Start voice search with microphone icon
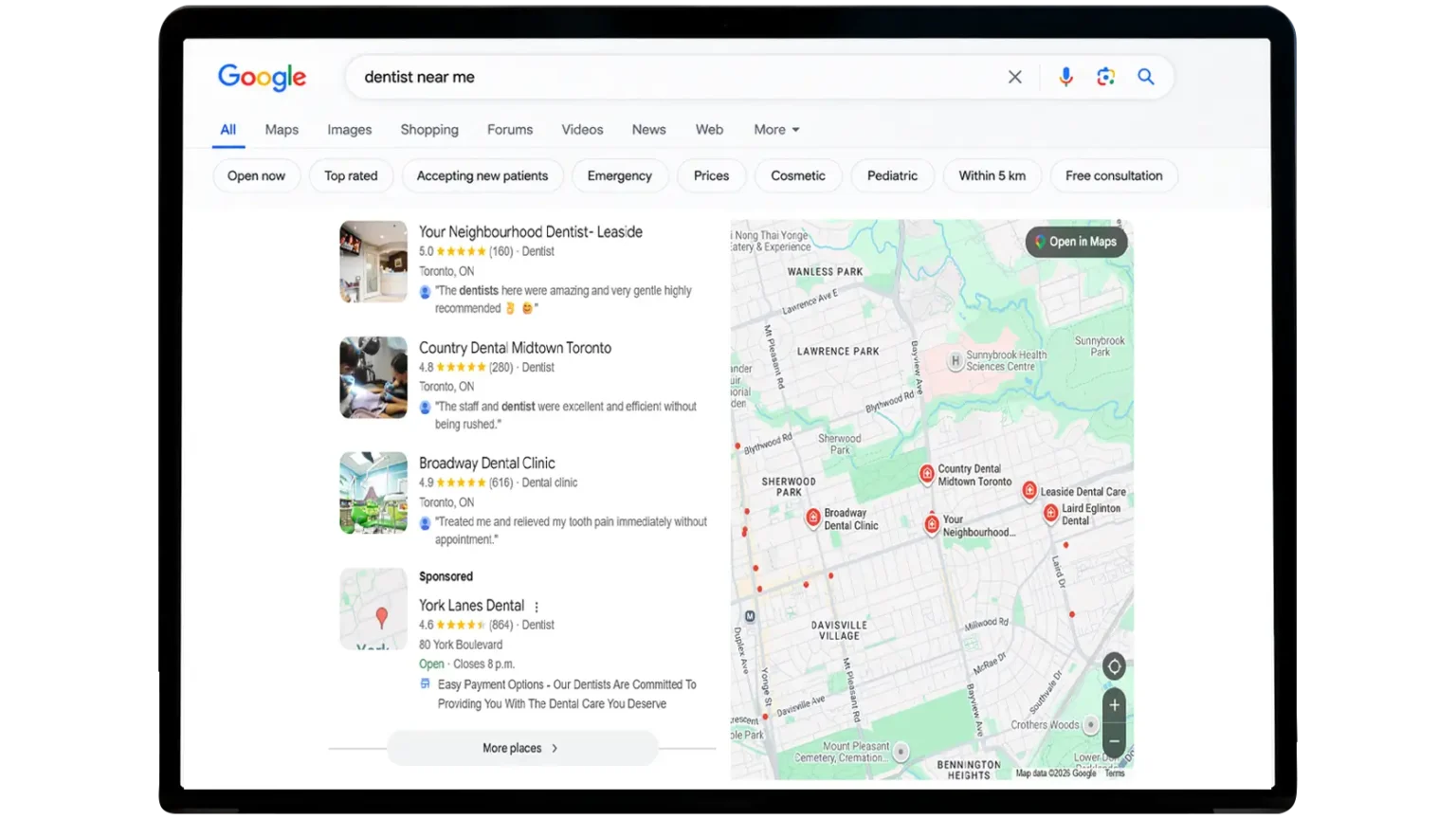This screenshot has height=819, width=1456. click(x=1065, y=77)
